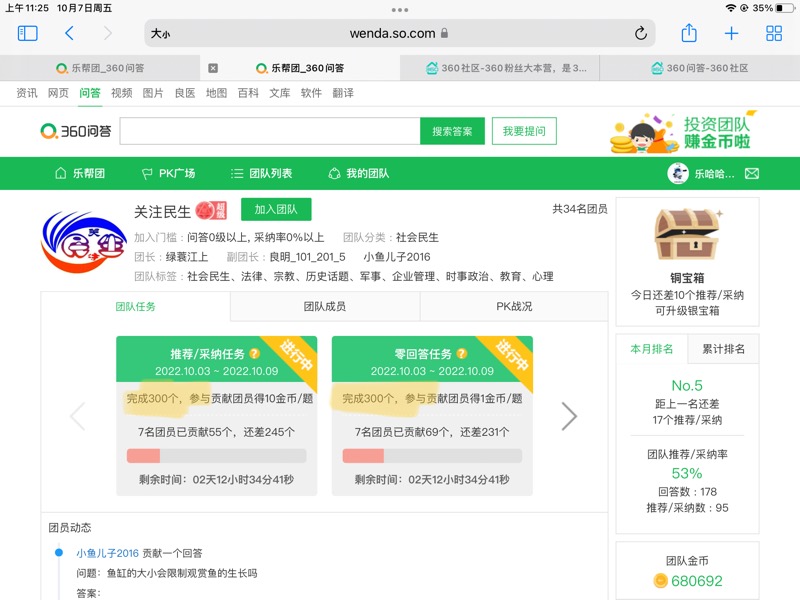Open PK广场 in the green bar
Viewport: 800px width, 600px height.
168,173
